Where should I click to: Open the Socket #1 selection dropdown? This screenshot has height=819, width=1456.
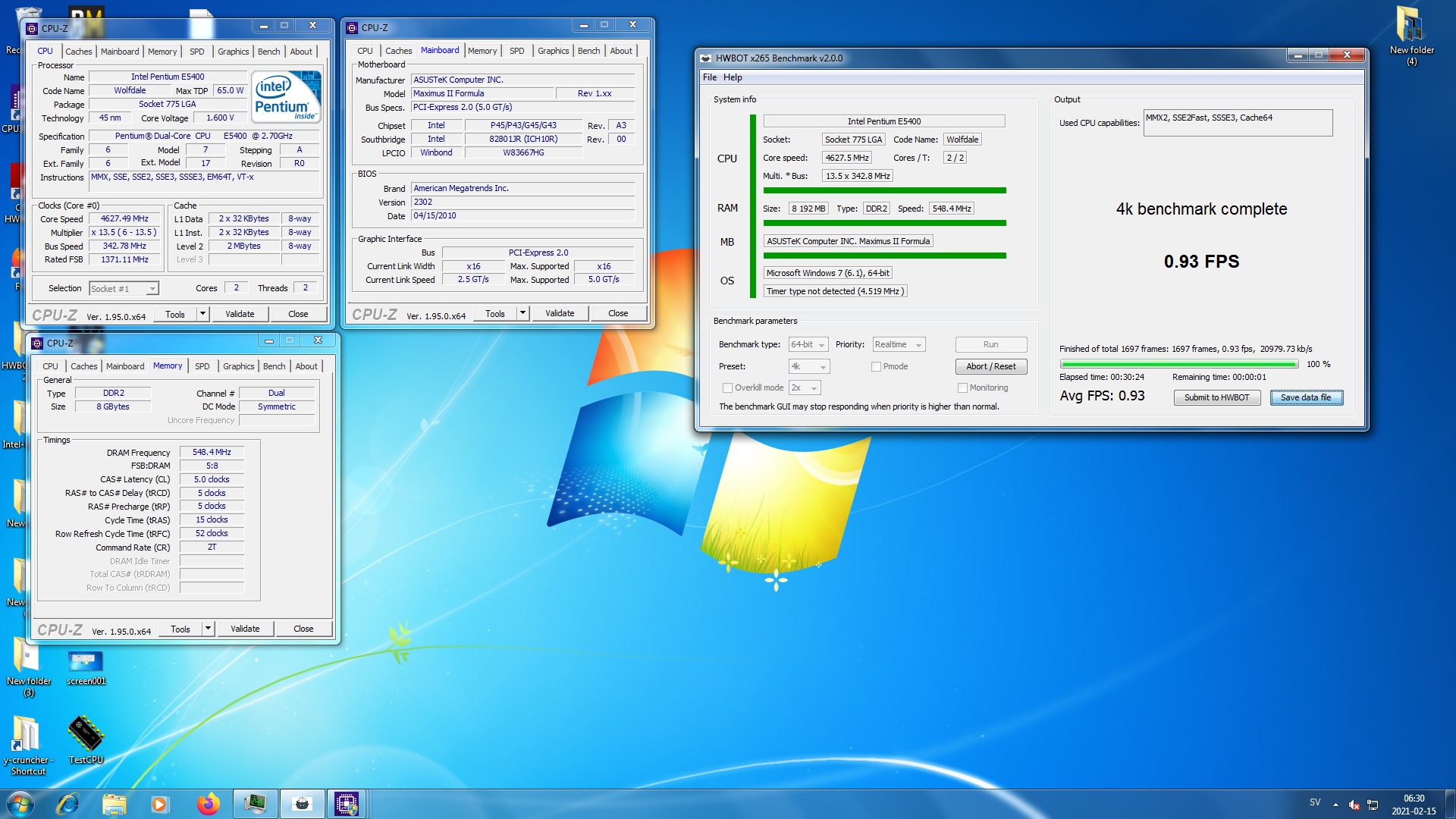[x=124, y=288]
